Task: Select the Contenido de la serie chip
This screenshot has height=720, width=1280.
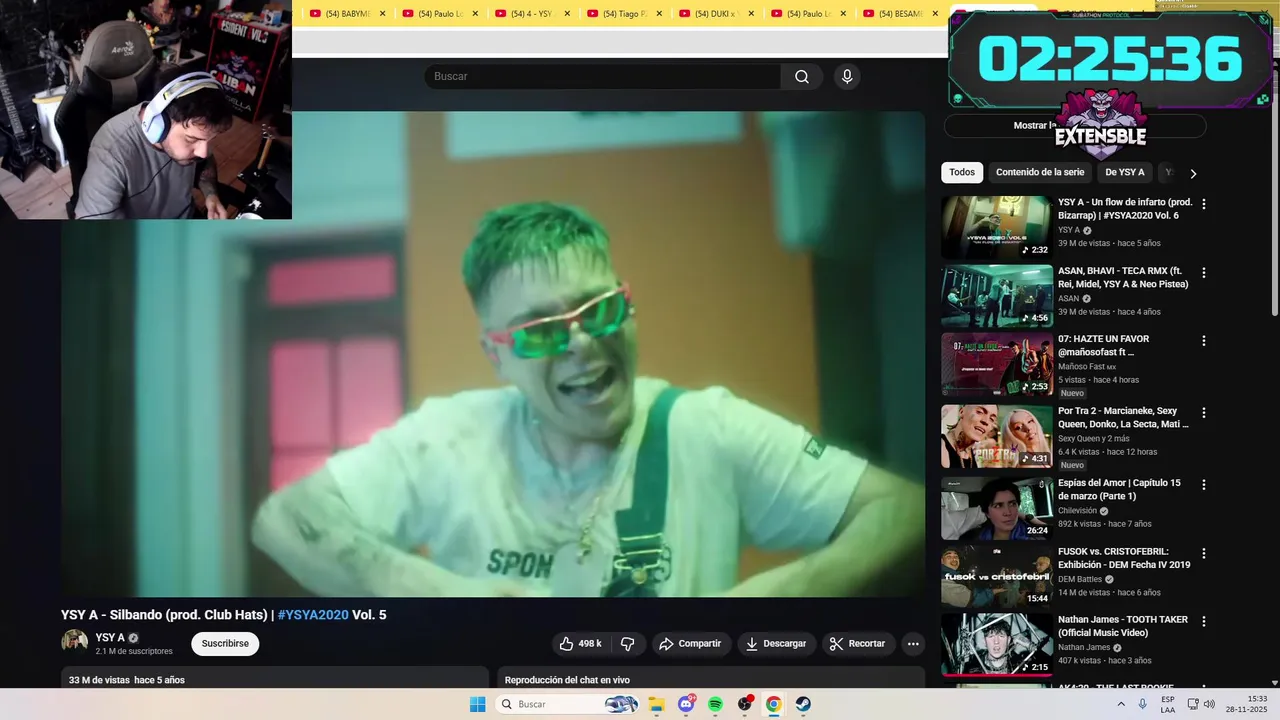Action: pyautogui.click(x=1040, y=172)
